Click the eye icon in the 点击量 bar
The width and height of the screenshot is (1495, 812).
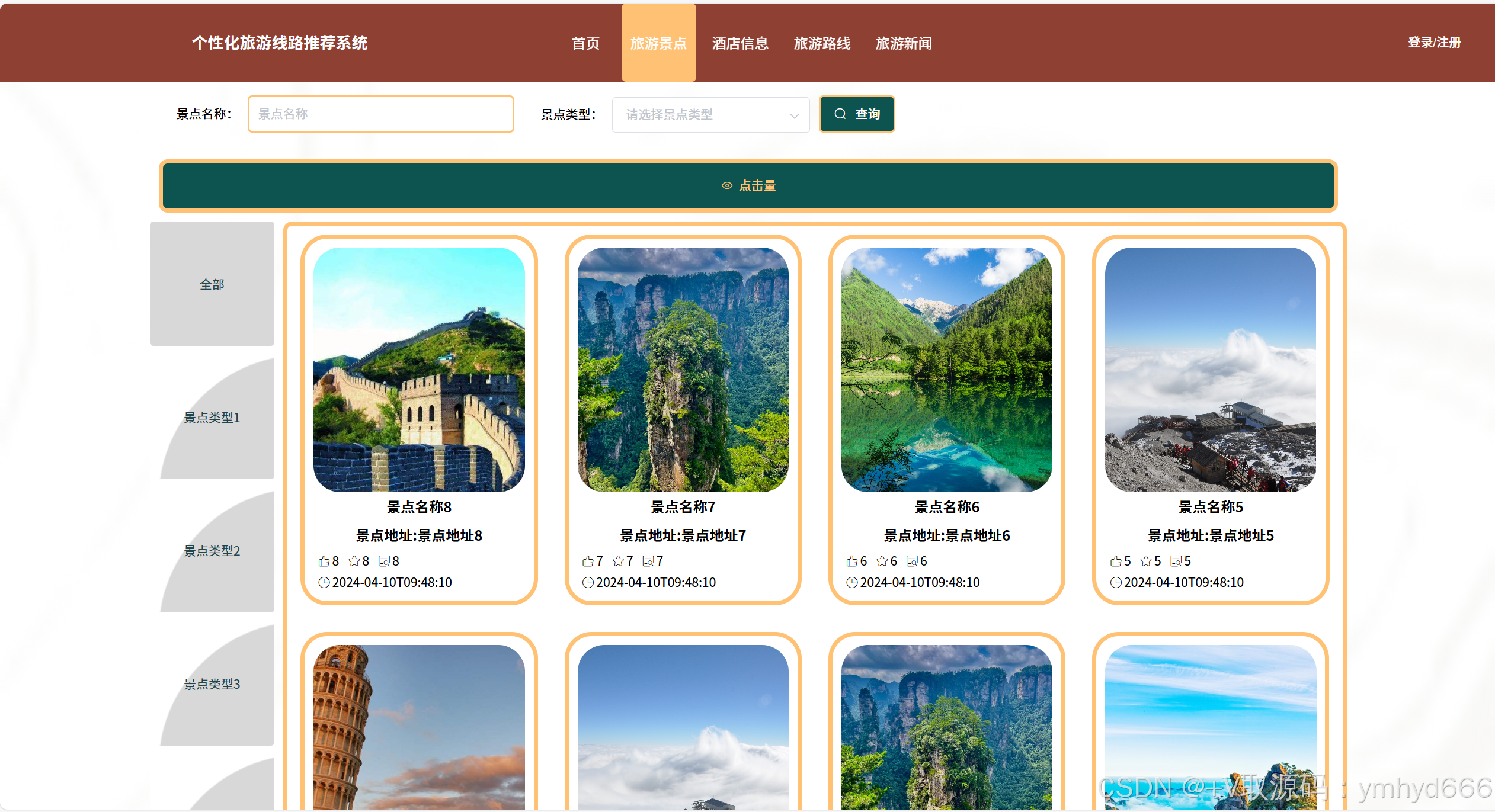[727, 185]
